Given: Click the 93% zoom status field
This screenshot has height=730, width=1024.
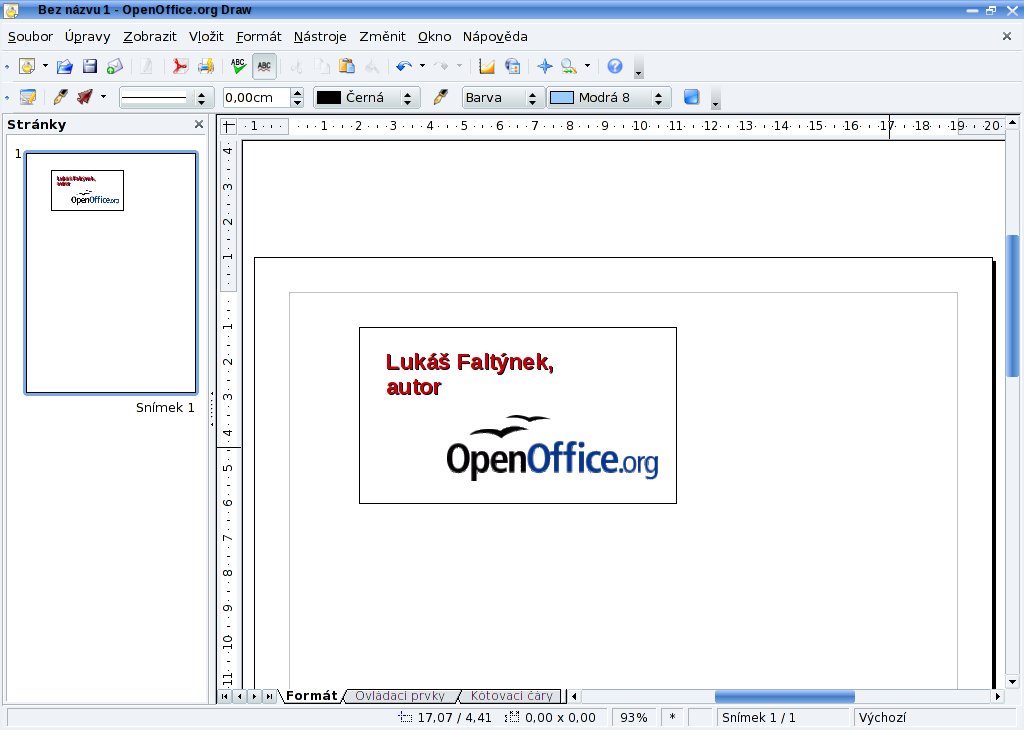Looking at the screenshot, I should click(x=633, y=718).
